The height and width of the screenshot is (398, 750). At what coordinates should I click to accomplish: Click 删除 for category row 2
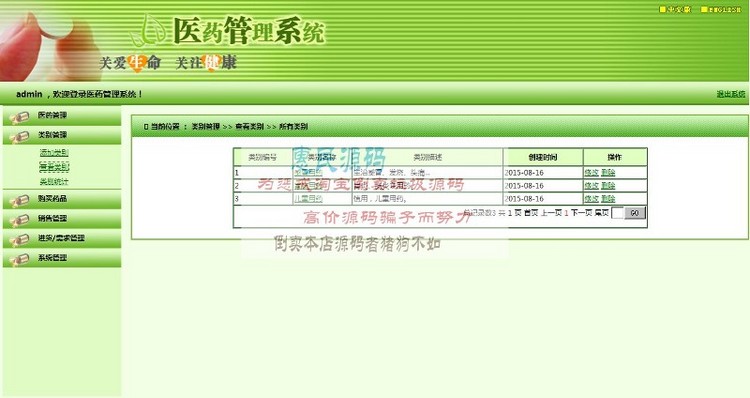click(608, 186)
